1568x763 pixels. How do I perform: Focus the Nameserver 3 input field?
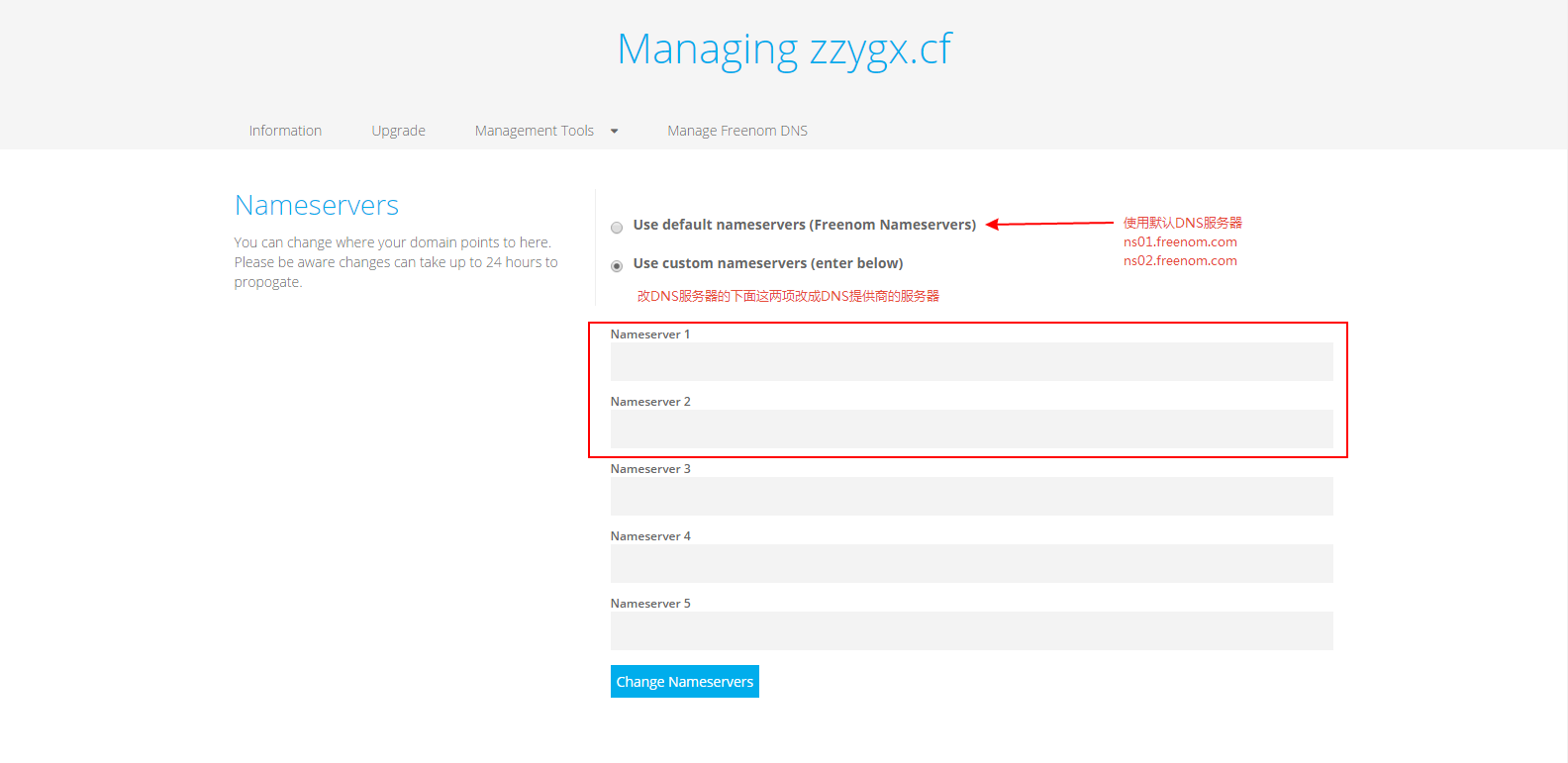(x=971, y=496)
